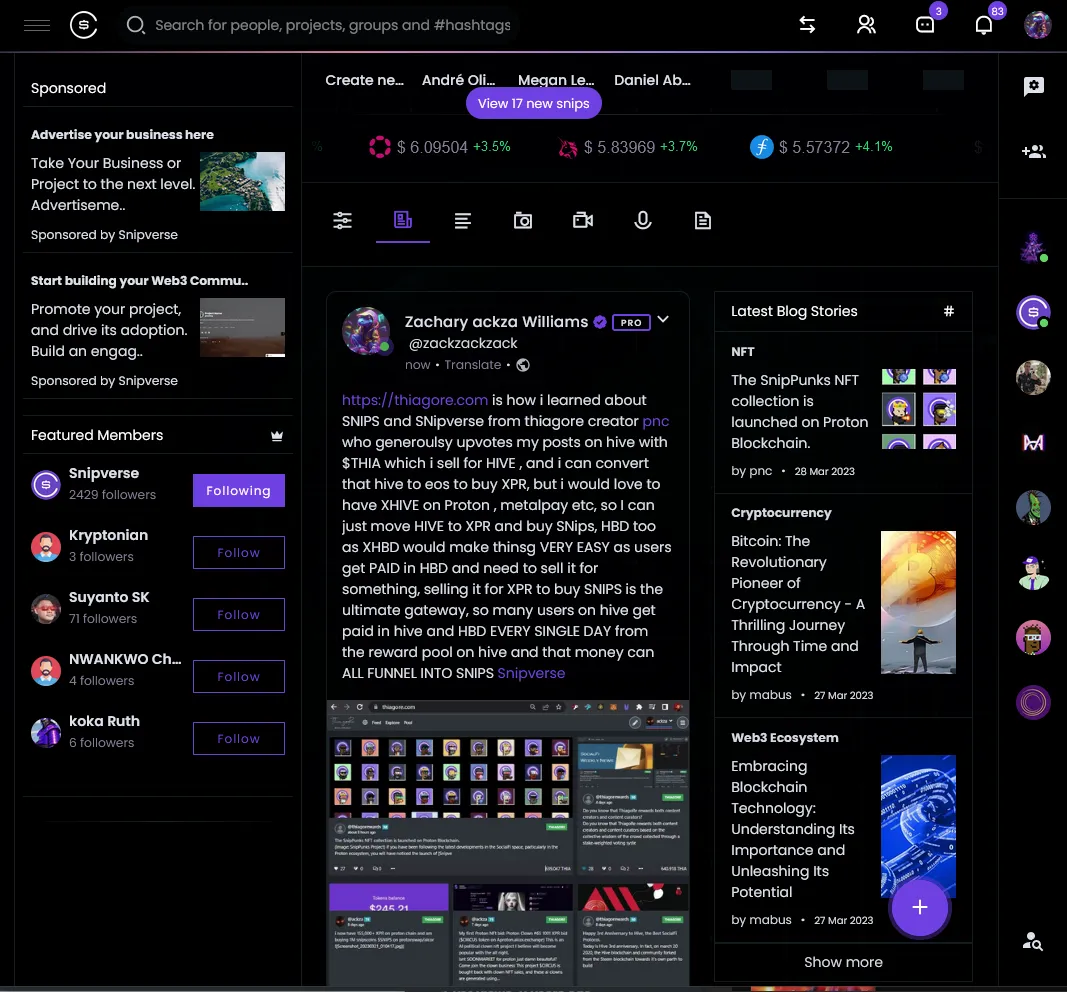Open the M logo chat contact
Screen dimensions: 1067x992
pyautogui.click(x=1033, y=443)
